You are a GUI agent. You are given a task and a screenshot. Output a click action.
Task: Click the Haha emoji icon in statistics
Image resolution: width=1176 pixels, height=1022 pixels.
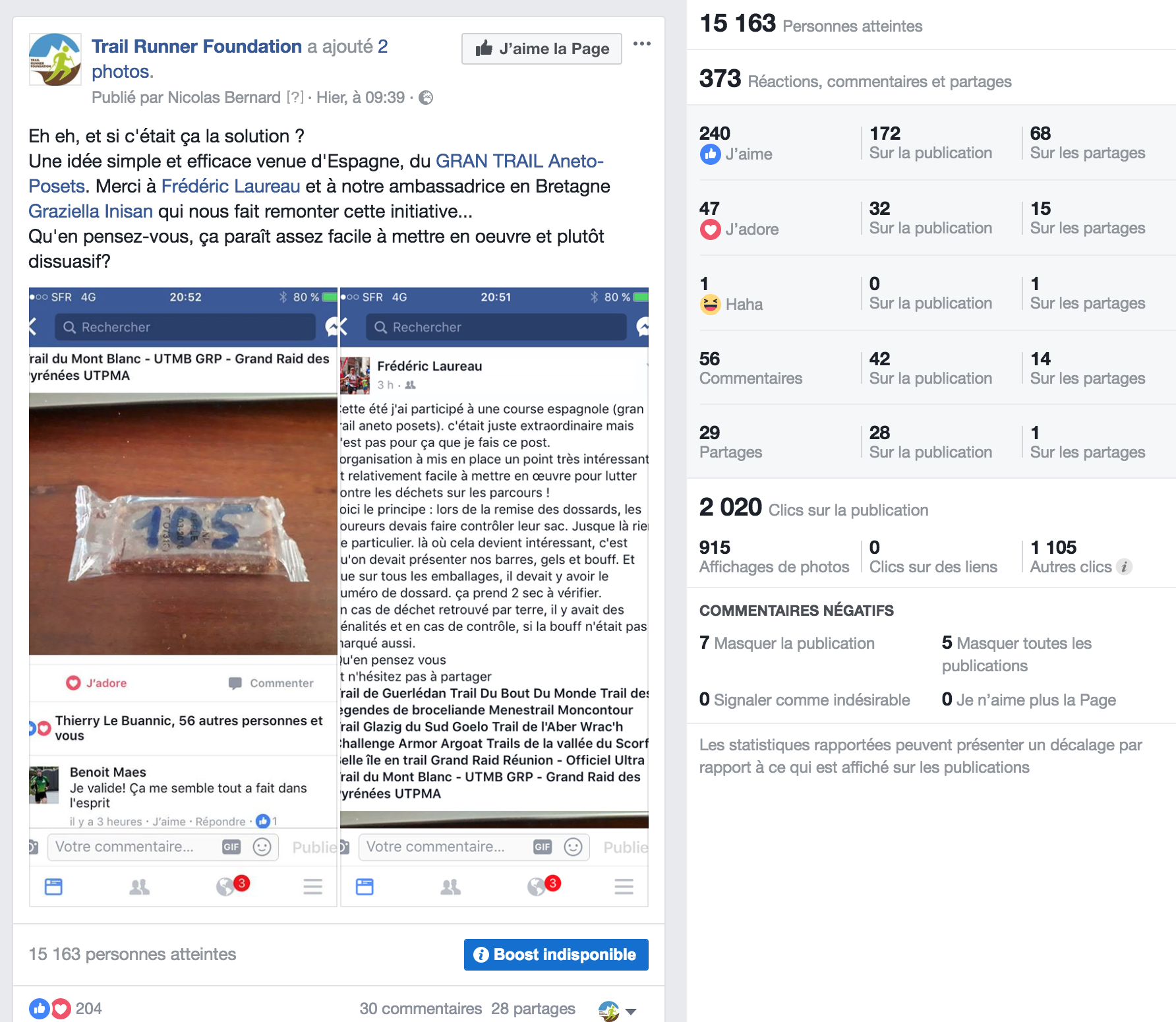(710, 305)
